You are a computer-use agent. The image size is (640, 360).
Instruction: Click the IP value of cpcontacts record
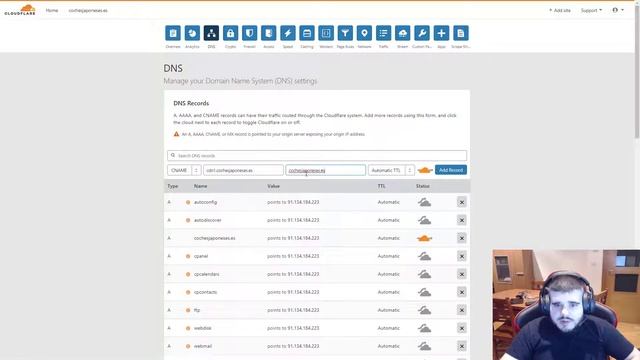click(303, 292)
